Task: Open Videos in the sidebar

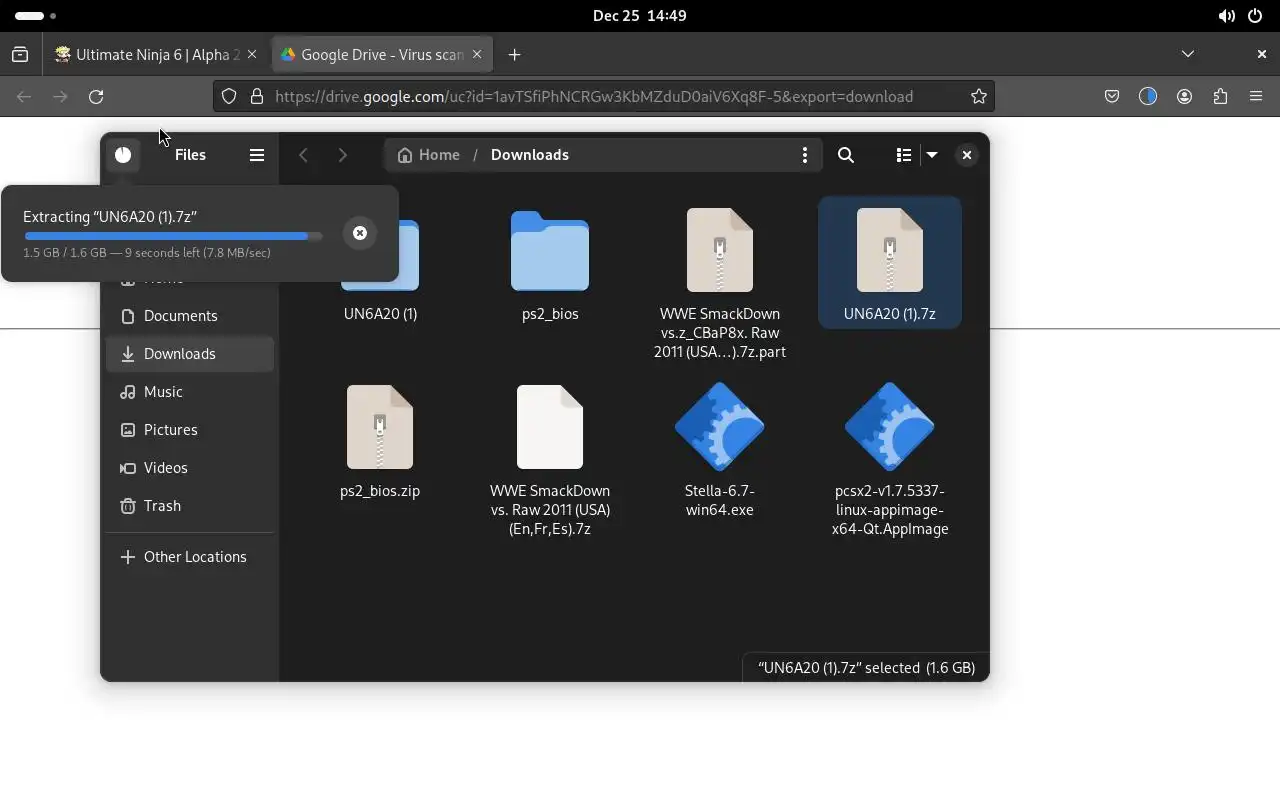Action: point(190,468)
